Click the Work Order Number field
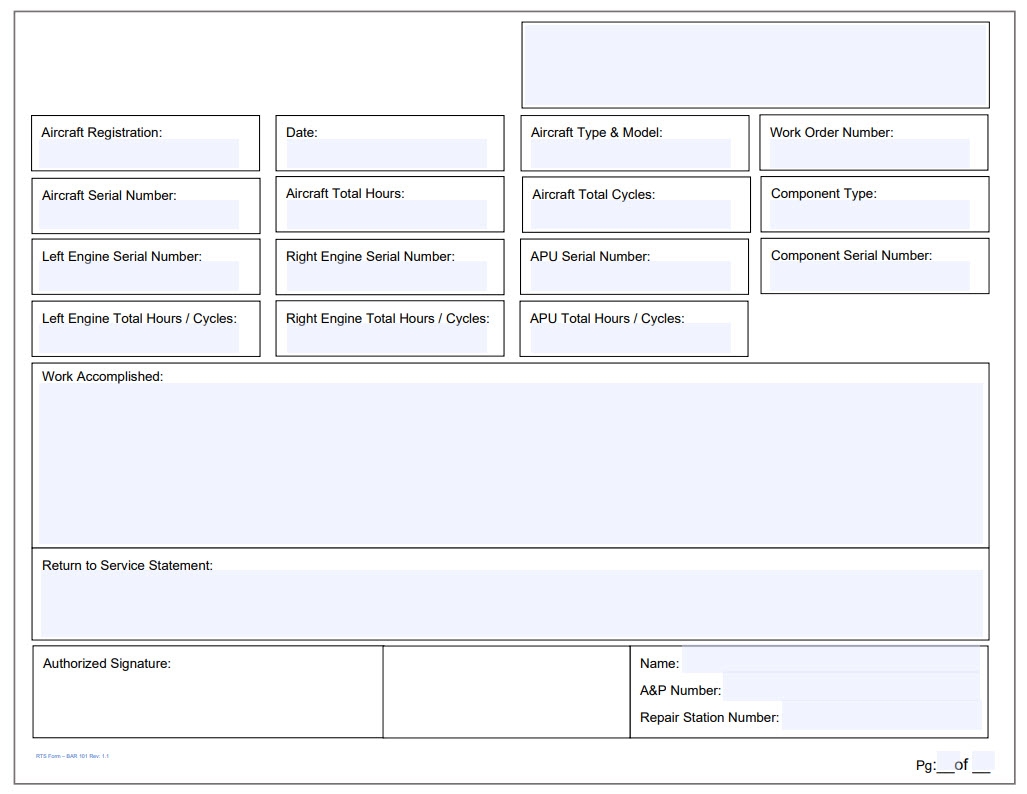 [870, 154]
